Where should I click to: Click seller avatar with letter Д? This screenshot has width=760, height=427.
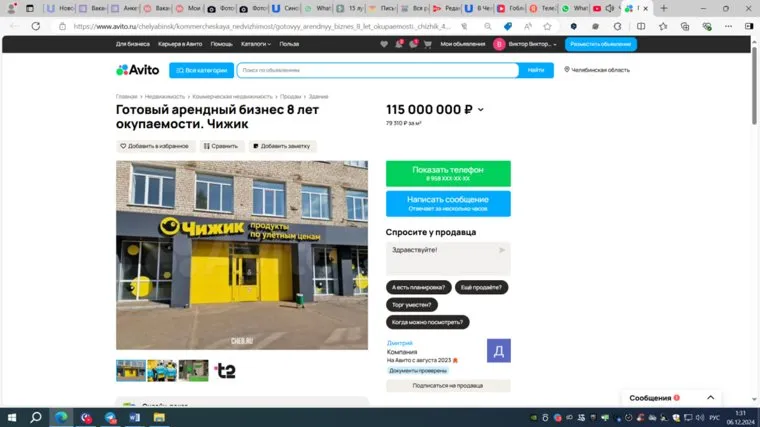pyautogui.click(x=498, y=350)
